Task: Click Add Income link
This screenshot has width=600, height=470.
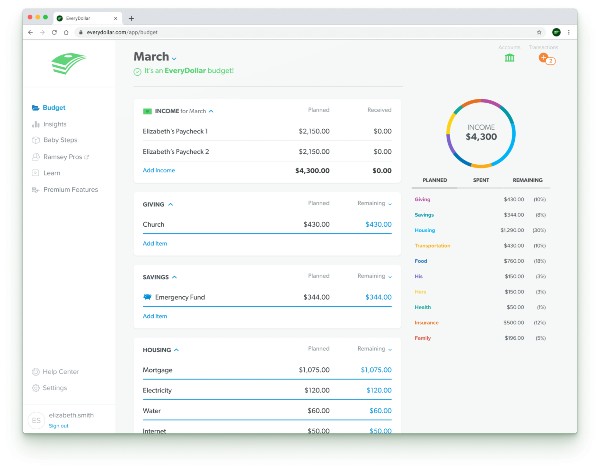Action: pyautogui.click(x=159, y=170)
